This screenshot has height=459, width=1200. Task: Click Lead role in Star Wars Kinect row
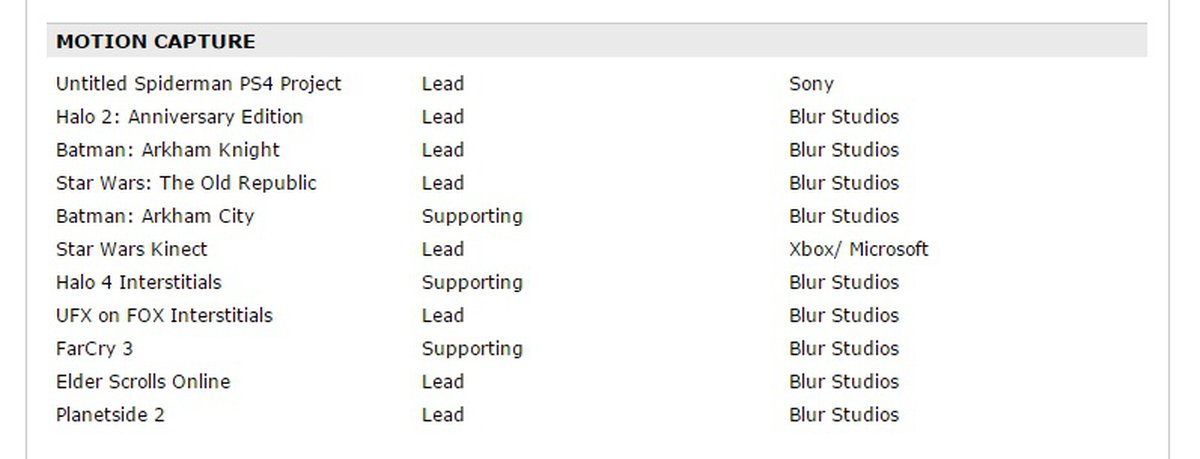443,249
